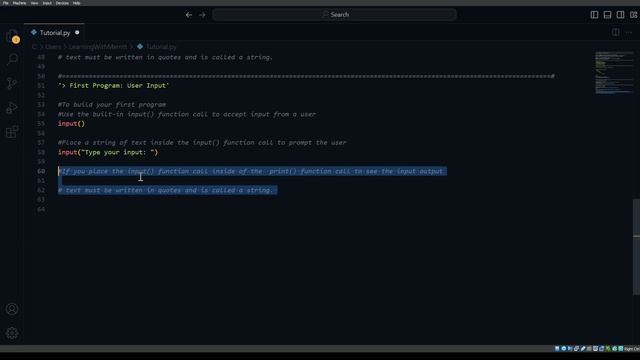
Task: Open the Customize Layout icon
Action: [633, 15]
